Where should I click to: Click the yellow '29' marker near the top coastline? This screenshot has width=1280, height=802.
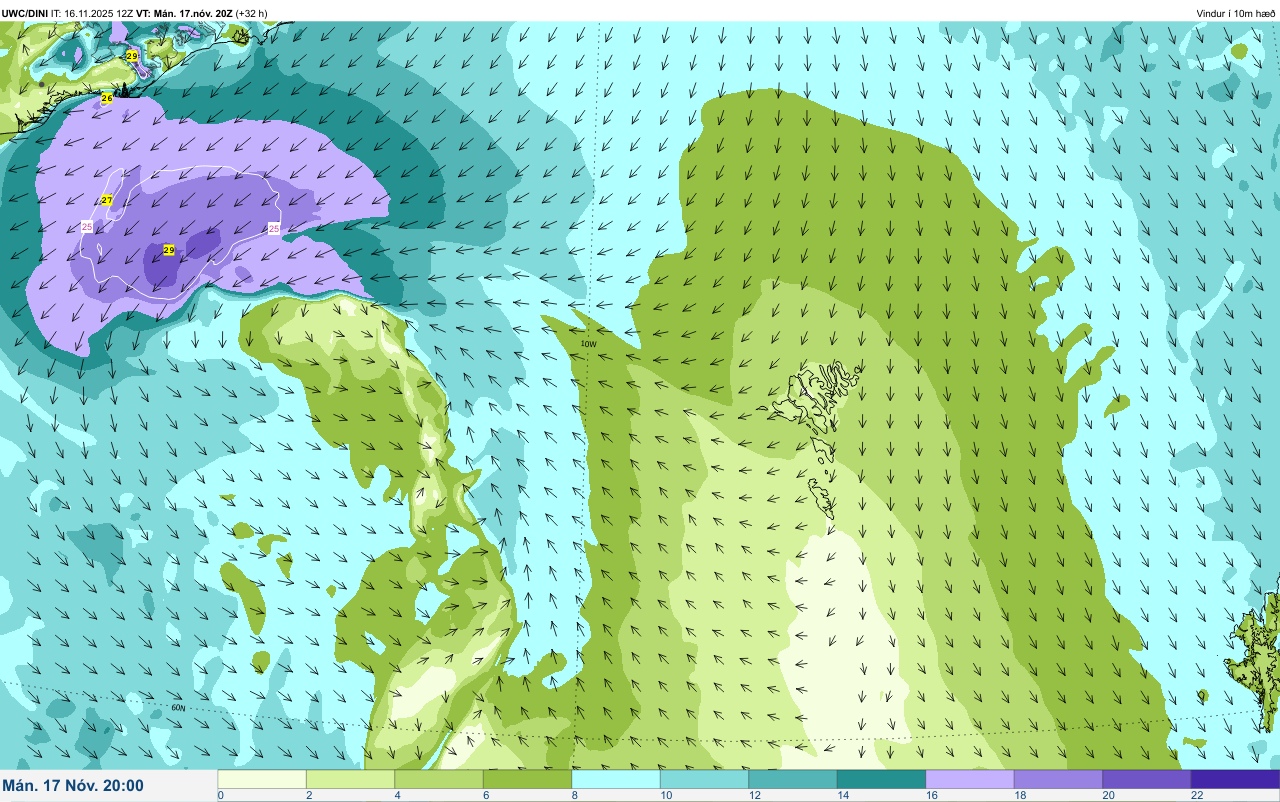tap(132, 56)
